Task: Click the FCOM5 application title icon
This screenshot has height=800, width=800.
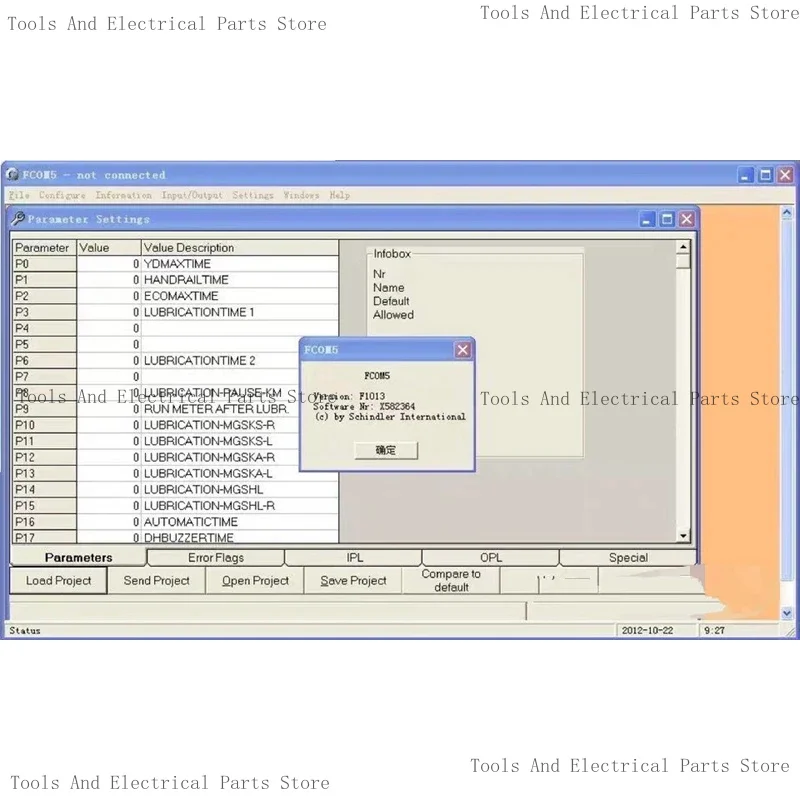Action: pos(13,175)
